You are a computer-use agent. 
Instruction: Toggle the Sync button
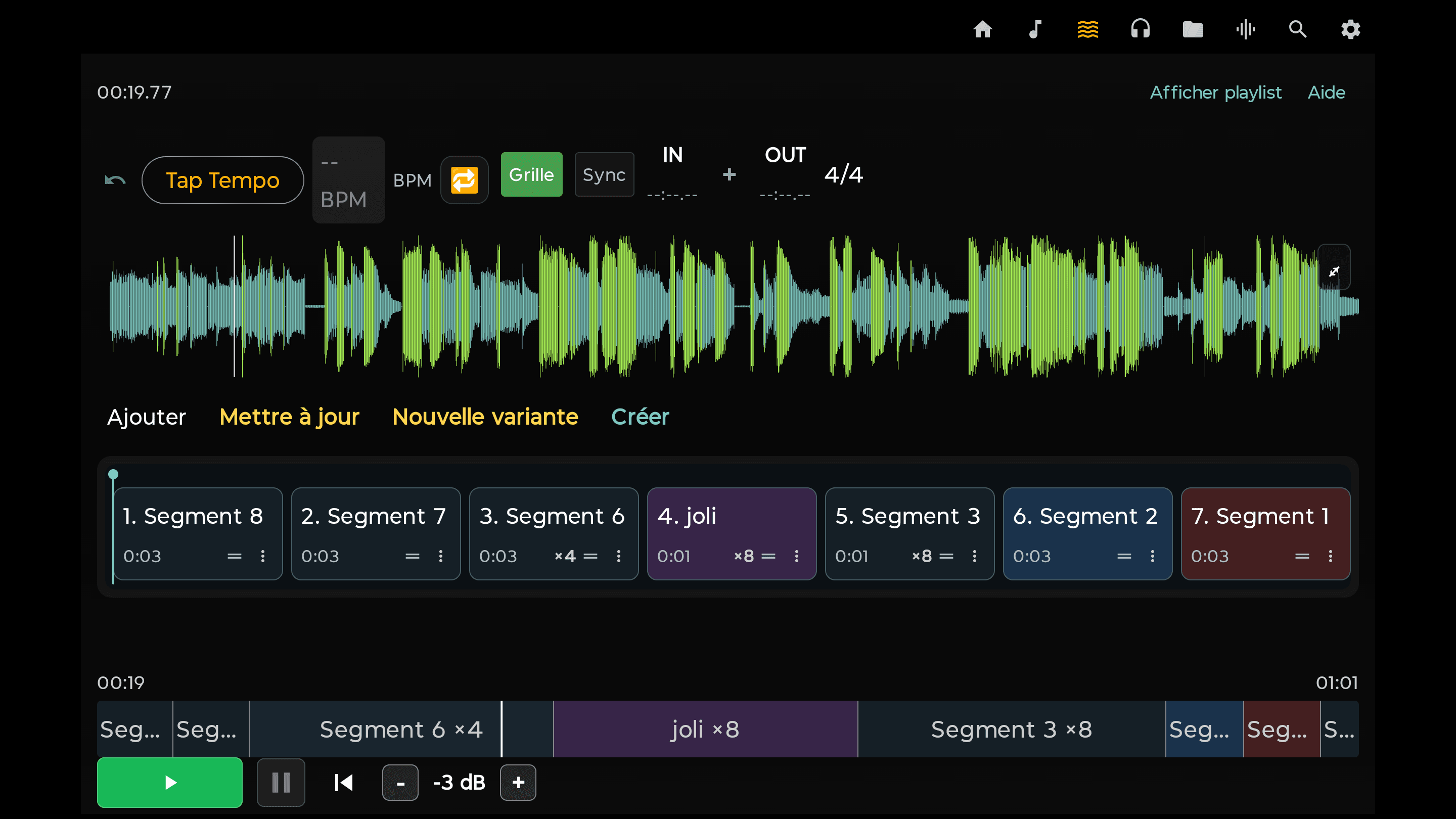tap(604, 174)
